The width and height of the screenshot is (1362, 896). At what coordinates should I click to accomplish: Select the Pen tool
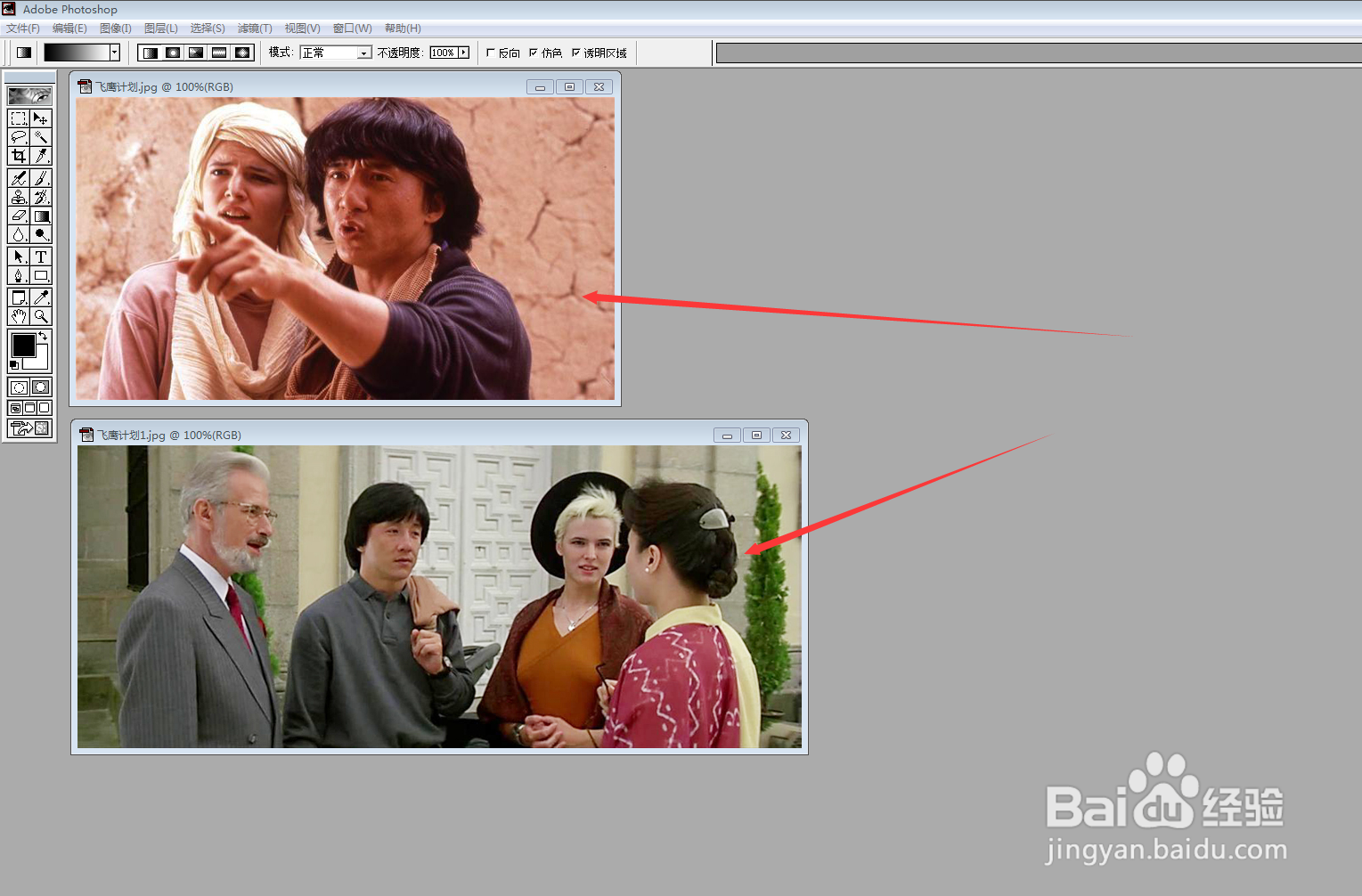(19, 275)
